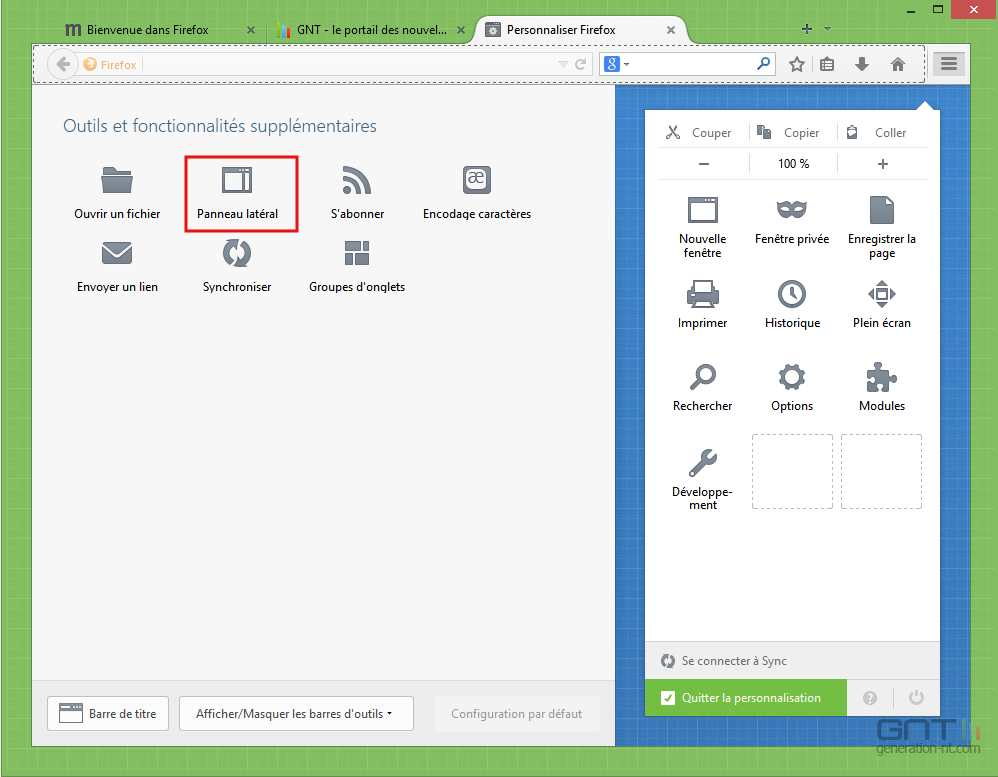
Task: Reset zoom via 100 % button
Action: (793, 164)
